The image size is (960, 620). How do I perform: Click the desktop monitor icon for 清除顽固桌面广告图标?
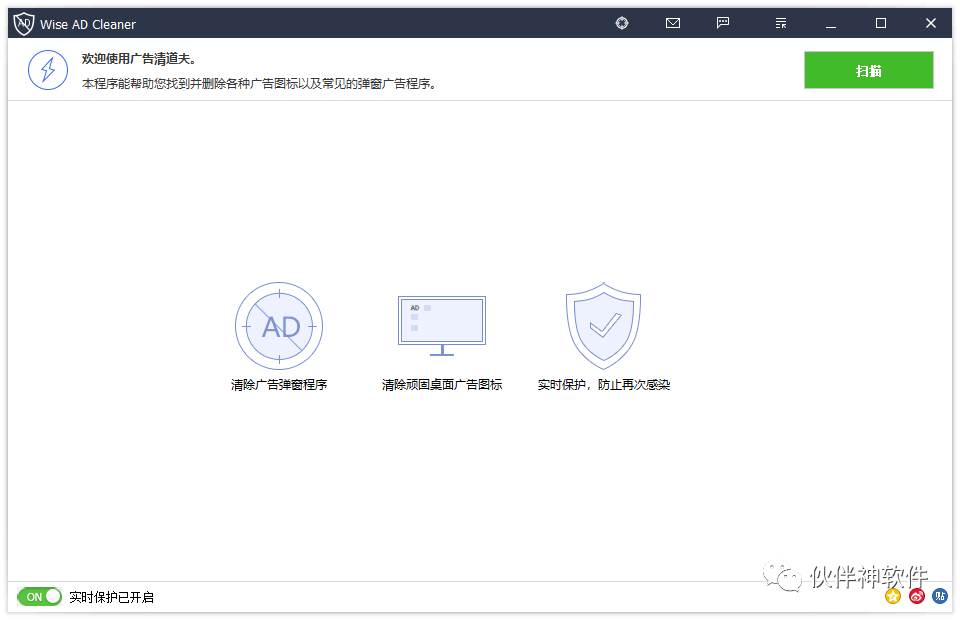pos(441,320)
